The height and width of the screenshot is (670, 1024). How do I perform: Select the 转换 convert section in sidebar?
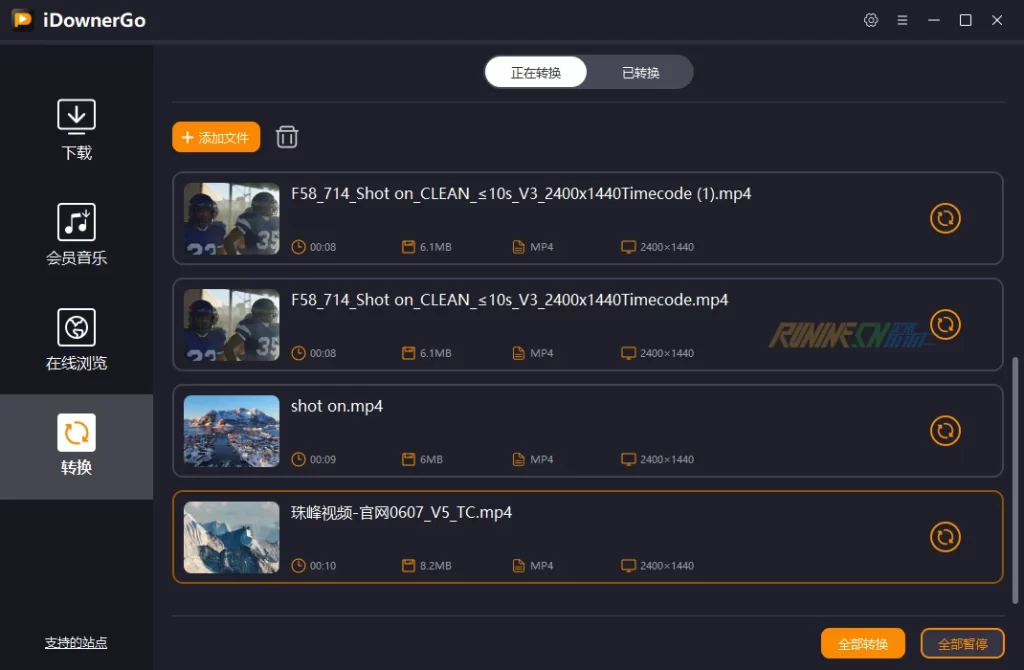pyautogui.click(x=76, y=446)
